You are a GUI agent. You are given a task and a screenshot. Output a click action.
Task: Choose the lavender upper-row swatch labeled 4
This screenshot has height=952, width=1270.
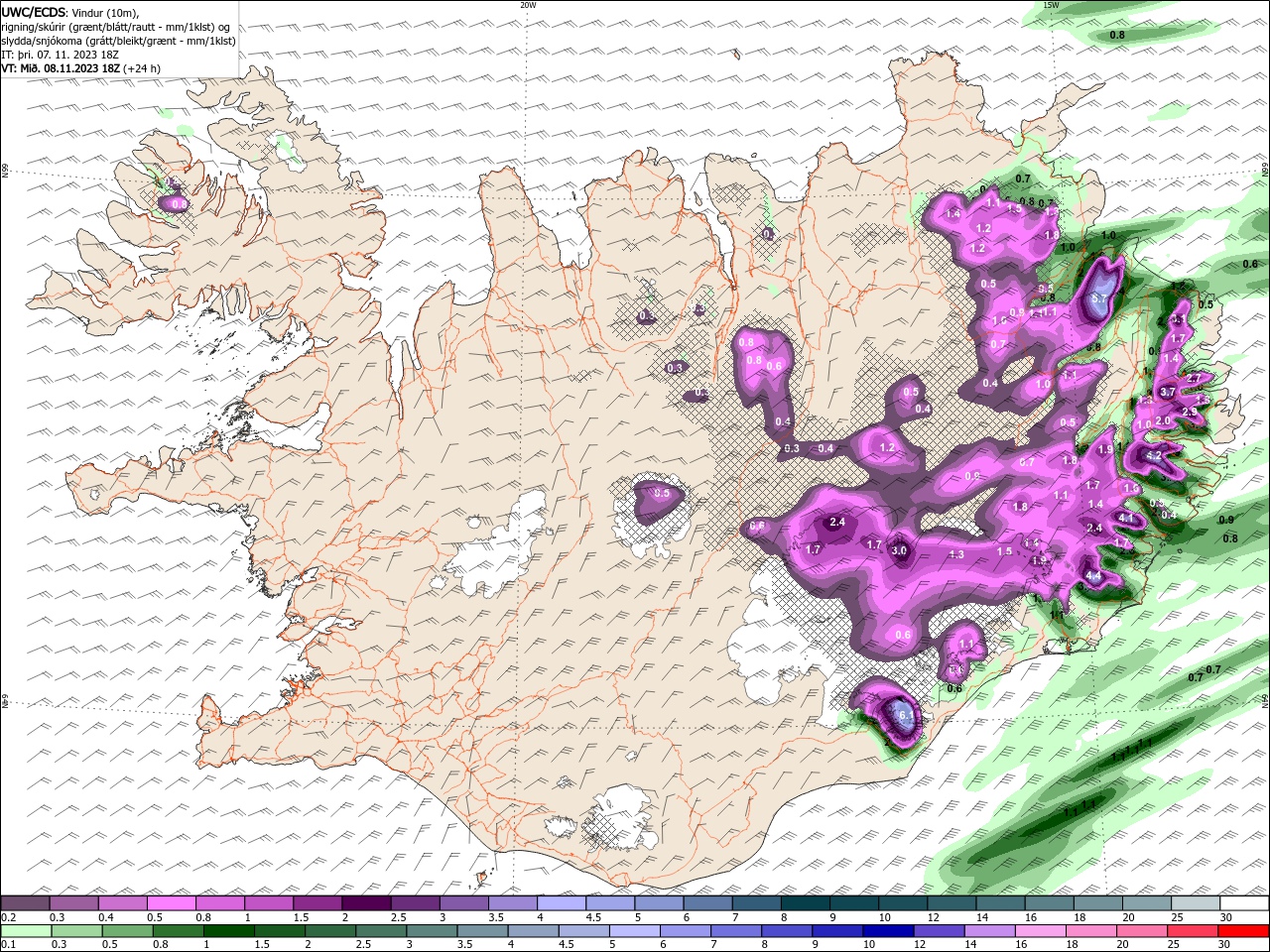click(561, 903)
